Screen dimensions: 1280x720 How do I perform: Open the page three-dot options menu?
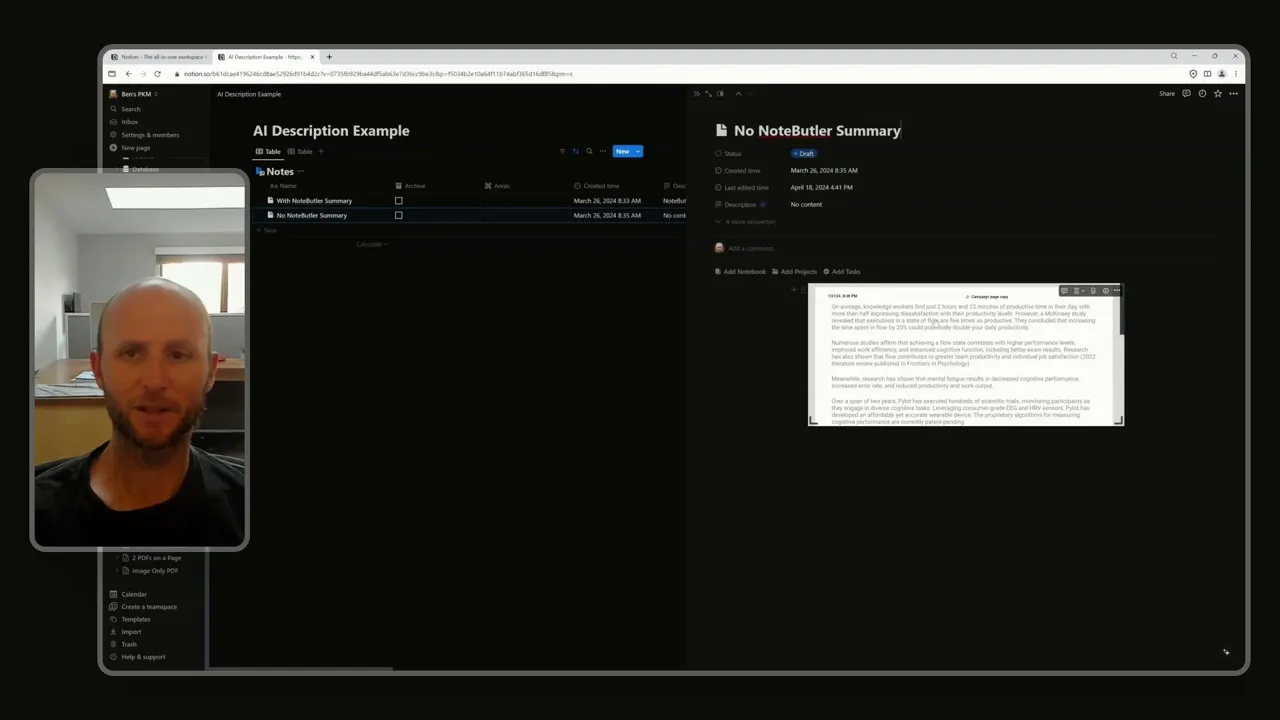pyautogui.click(x=1233, y=94)
